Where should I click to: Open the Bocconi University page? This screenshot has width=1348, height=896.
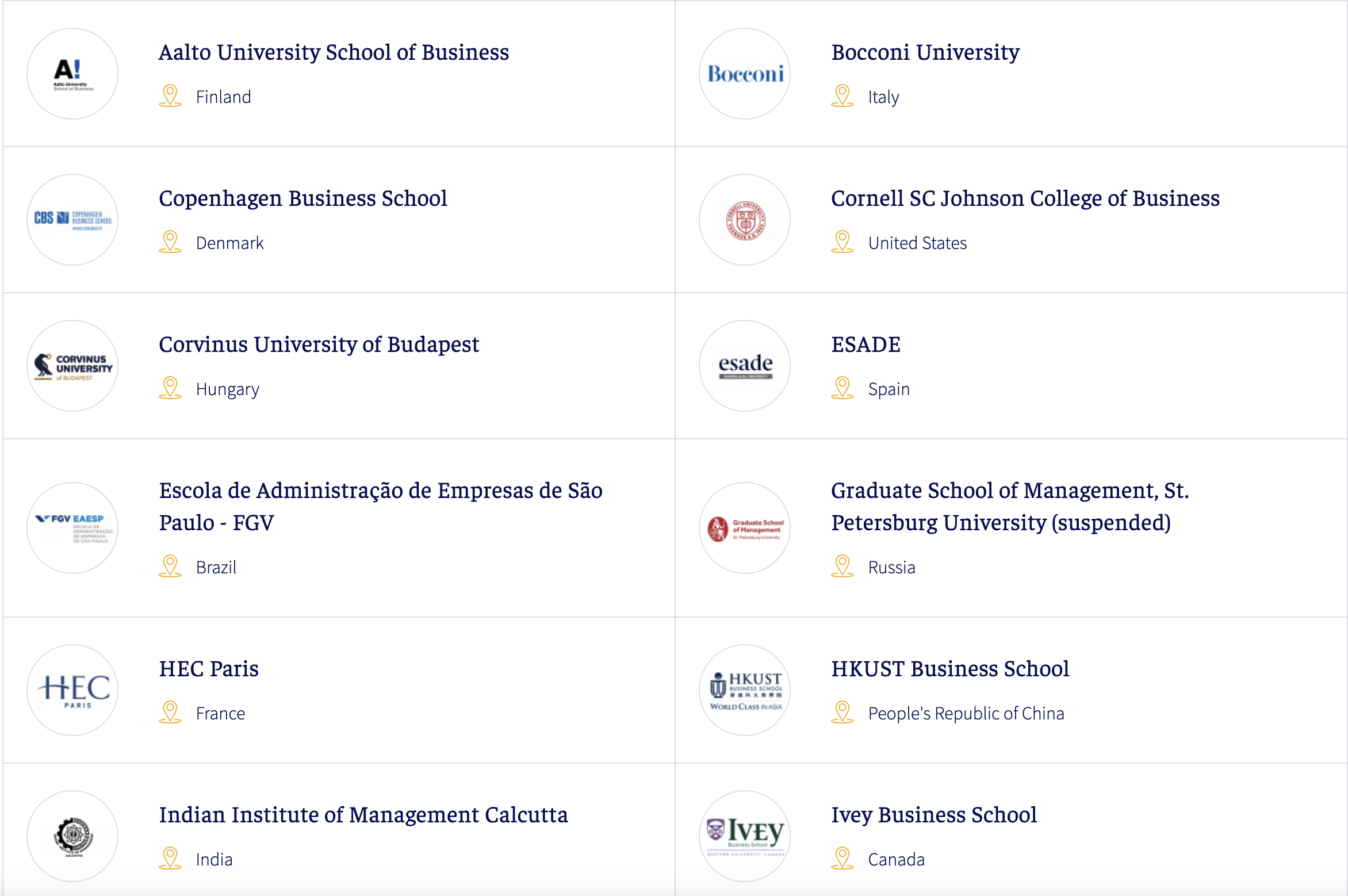[925, 52]
